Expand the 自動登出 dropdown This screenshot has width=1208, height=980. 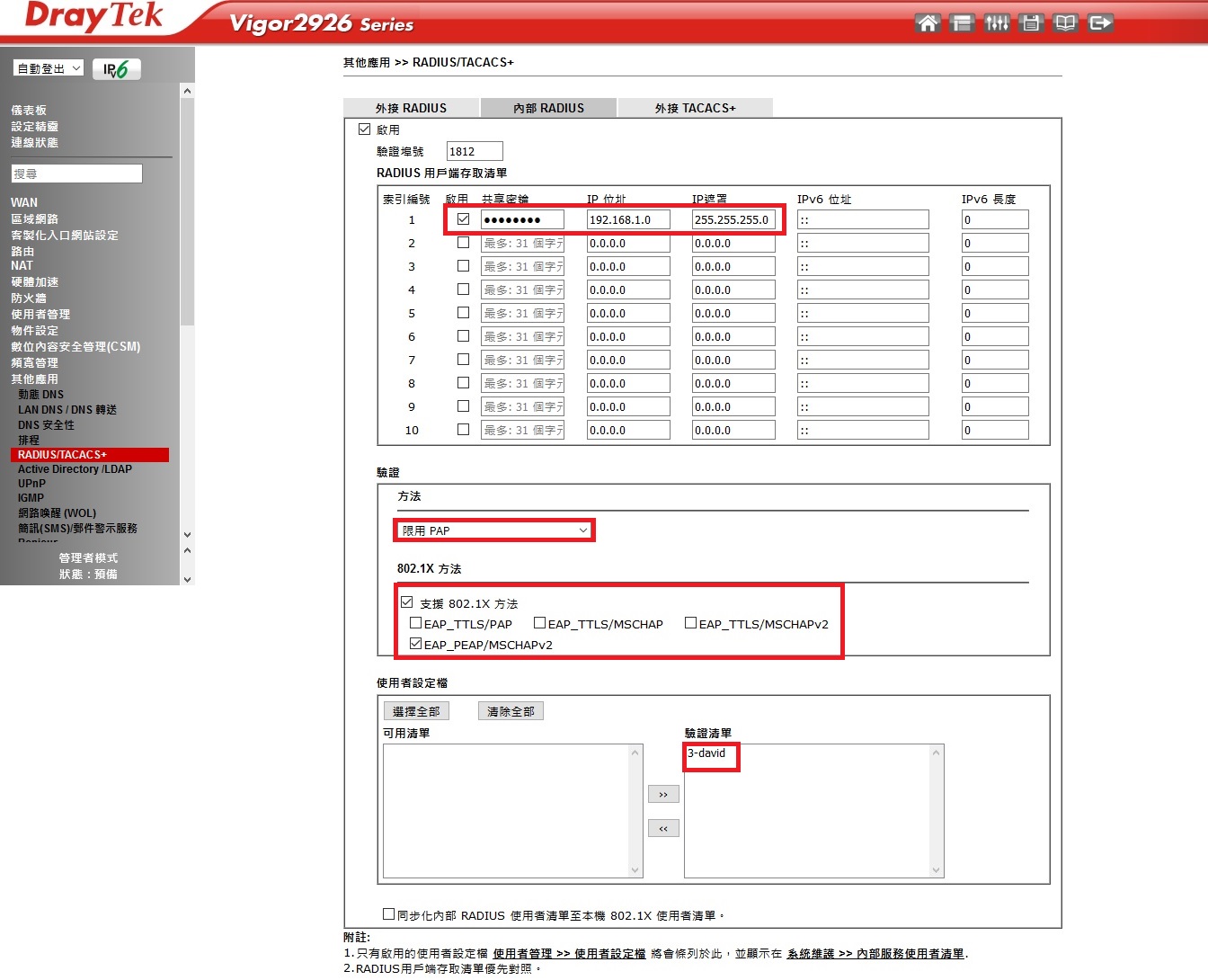(49, 68)
